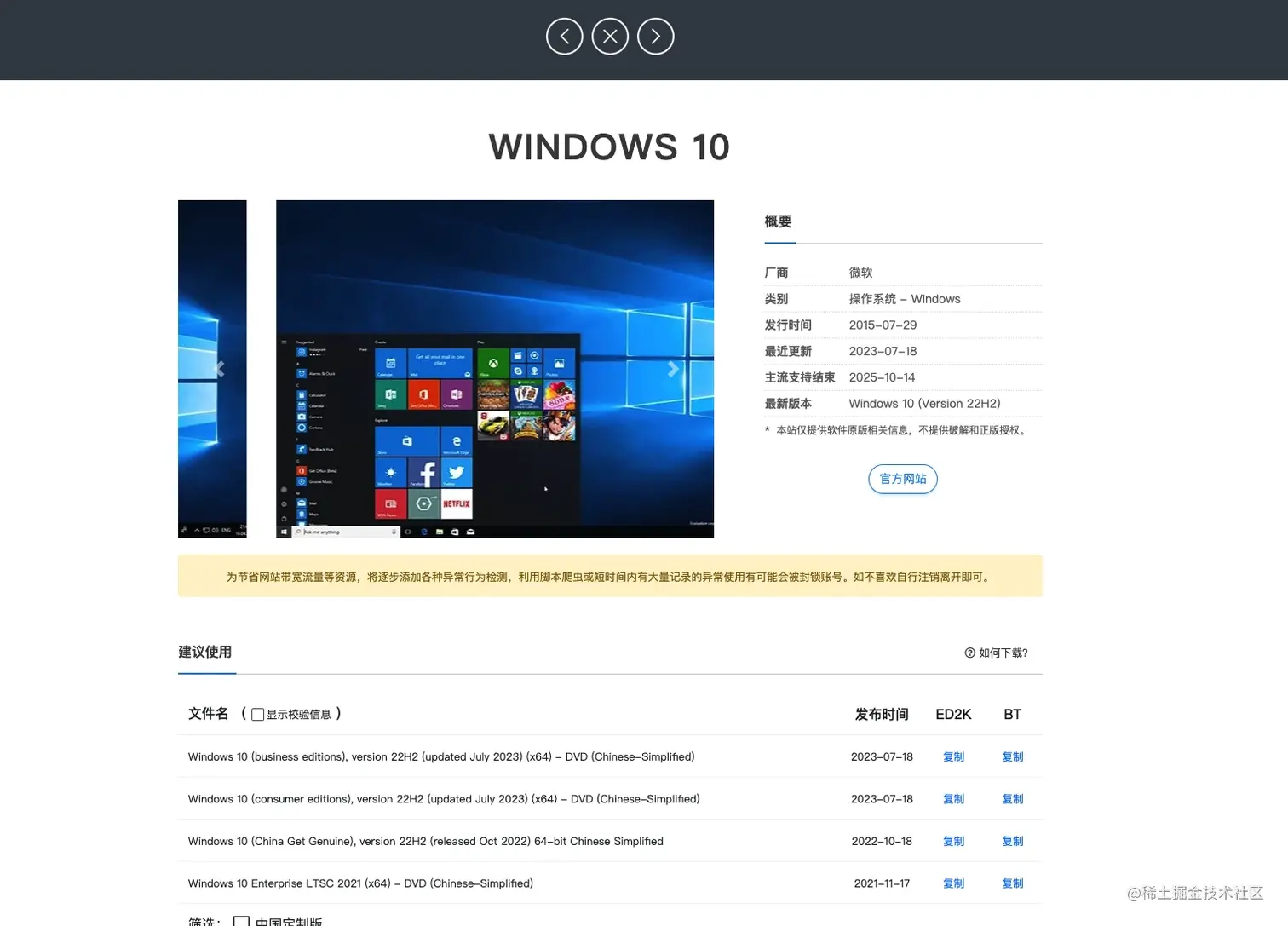Viewport: 1288px width, 926px height.
Task: Copy ED2K link for business editions row
Action: tap(953, 756)
